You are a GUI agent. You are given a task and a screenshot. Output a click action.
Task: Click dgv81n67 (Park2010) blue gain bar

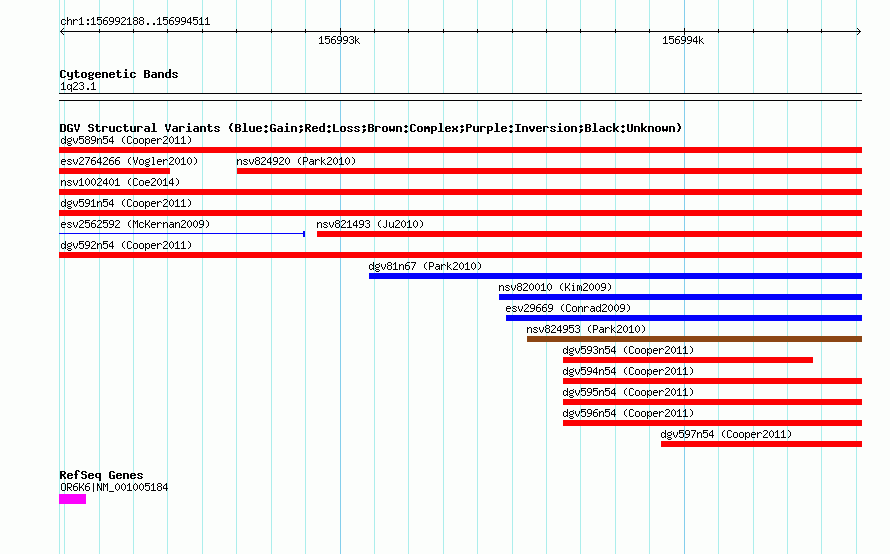click(x=615, y=276)
